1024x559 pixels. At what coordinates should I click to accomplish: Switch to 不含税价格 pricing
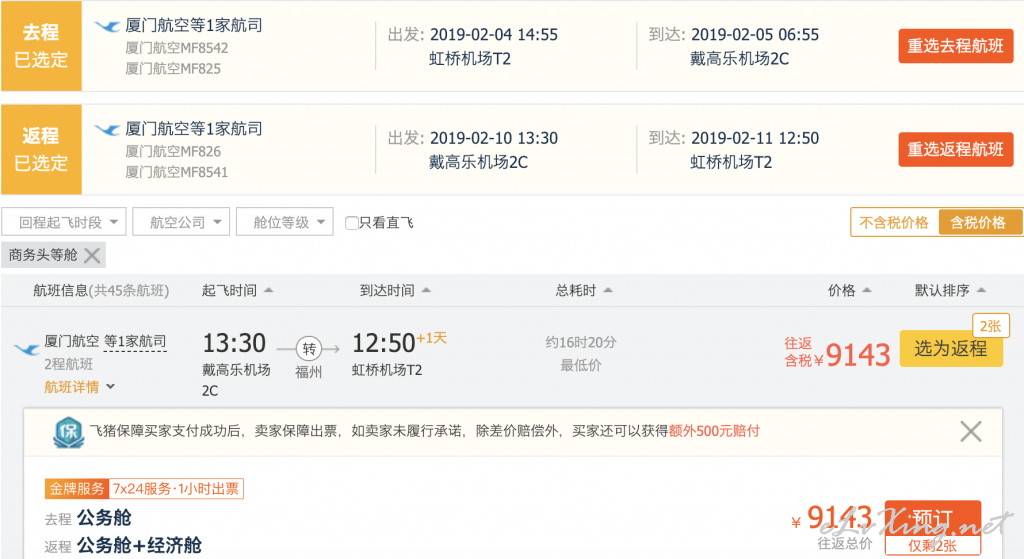[894, 223]
